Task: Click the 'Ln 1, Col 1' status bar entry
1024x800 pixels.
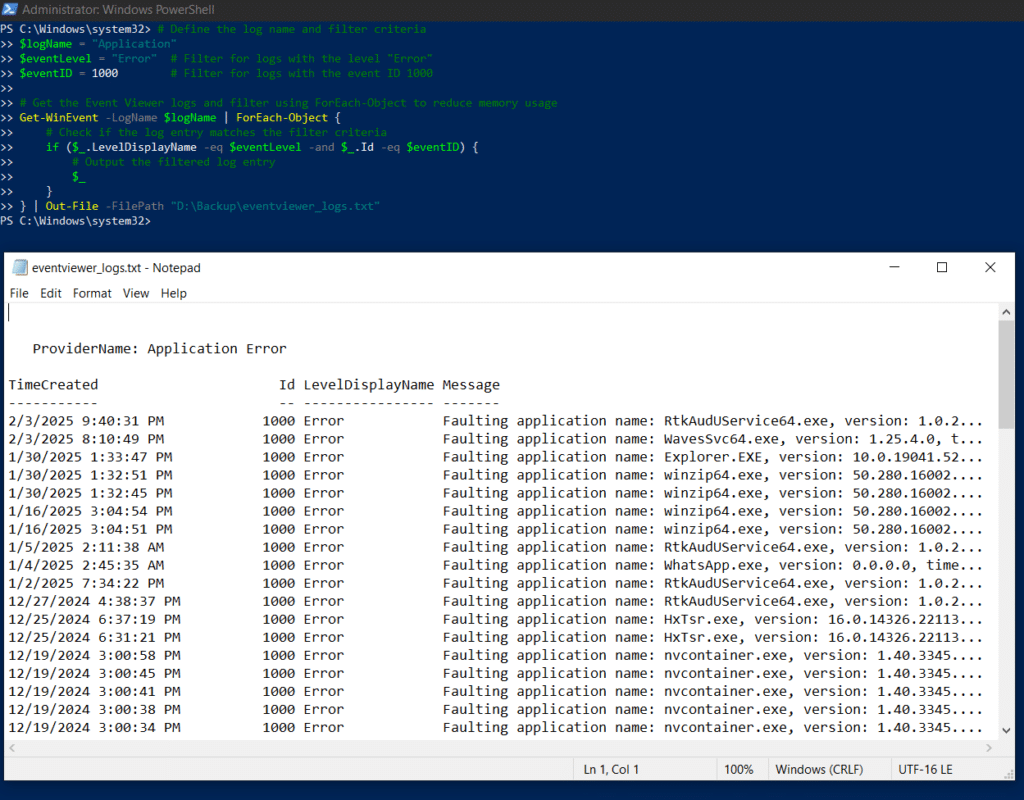Action: (611, 769)
